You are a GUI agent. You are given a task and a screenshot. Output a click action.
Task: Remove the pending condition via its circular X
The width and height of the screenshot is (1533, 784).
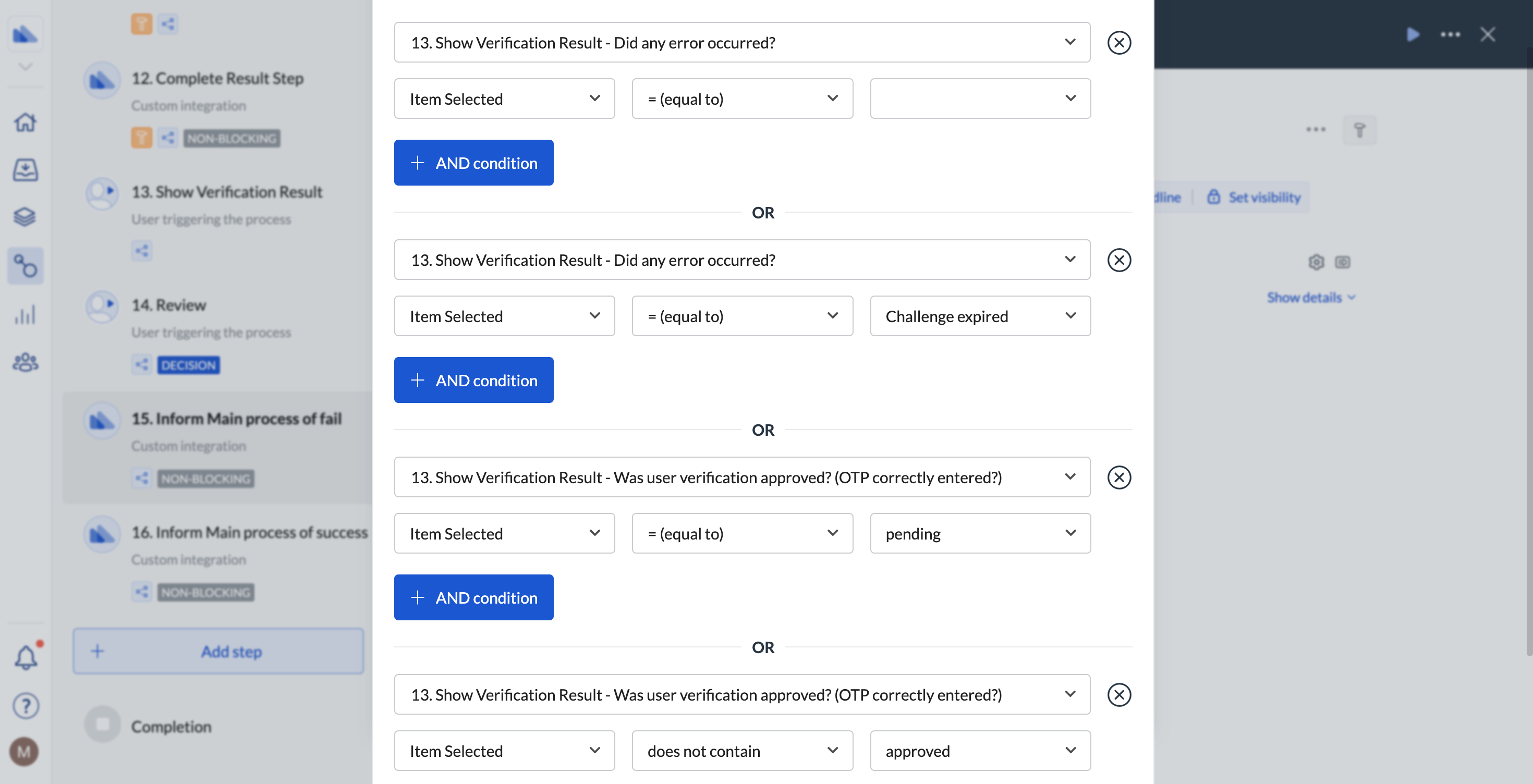click(x=1119, y=477)
